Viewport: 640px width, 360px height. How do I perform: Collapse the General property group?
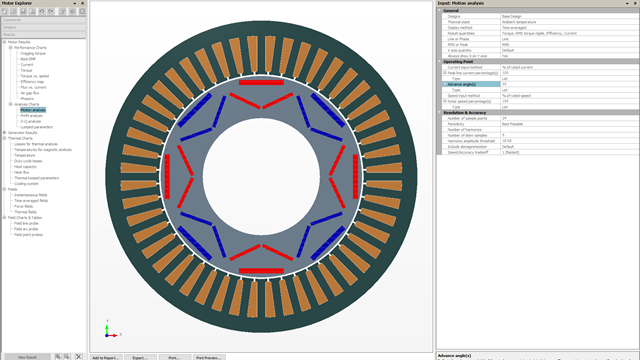coord(440,11)
